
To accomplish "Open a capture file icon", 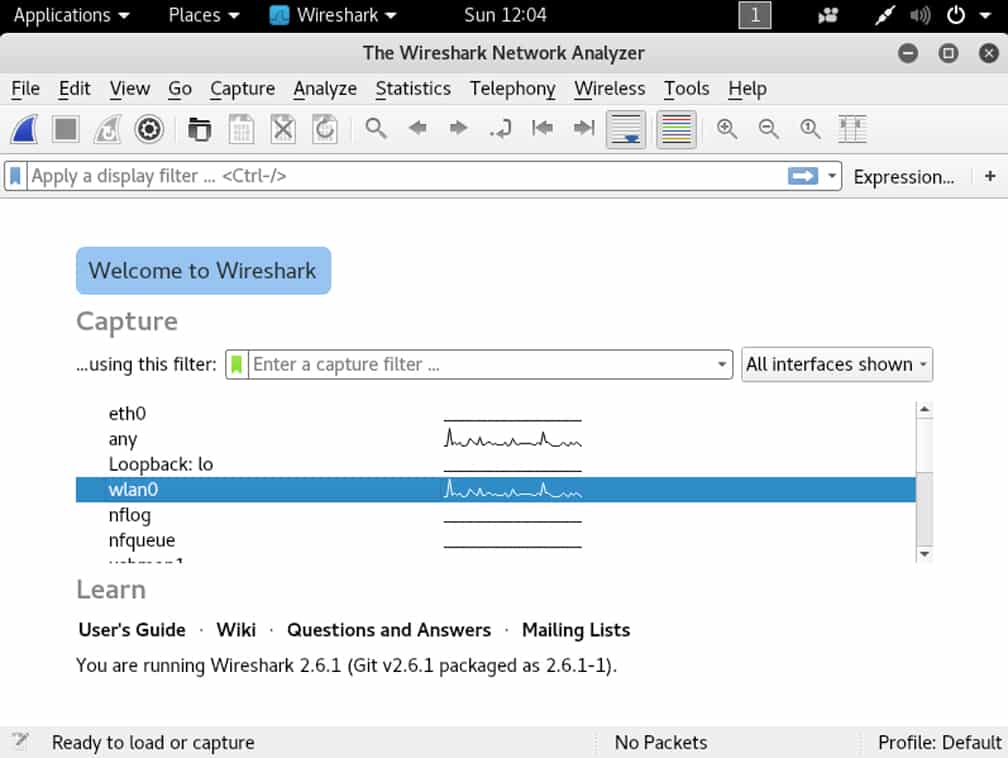I will click(x=199, y=129).
